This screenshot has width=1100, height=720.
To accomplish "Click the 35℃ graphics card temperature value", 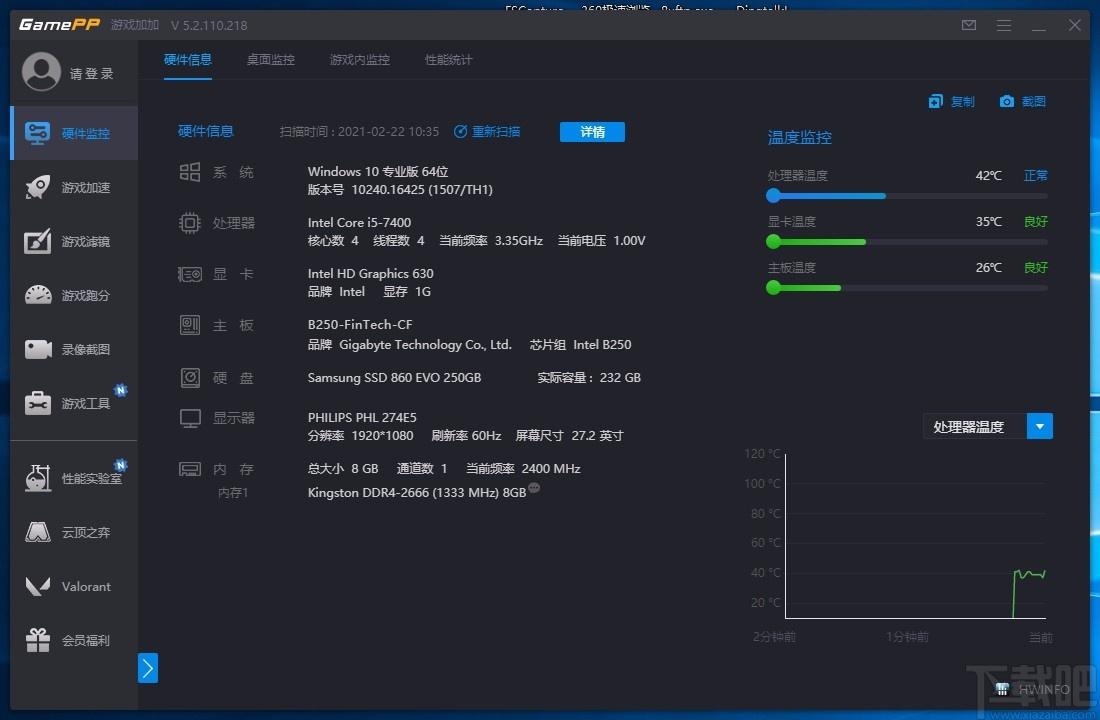I will pyautogui.click(x=988, y=222).
